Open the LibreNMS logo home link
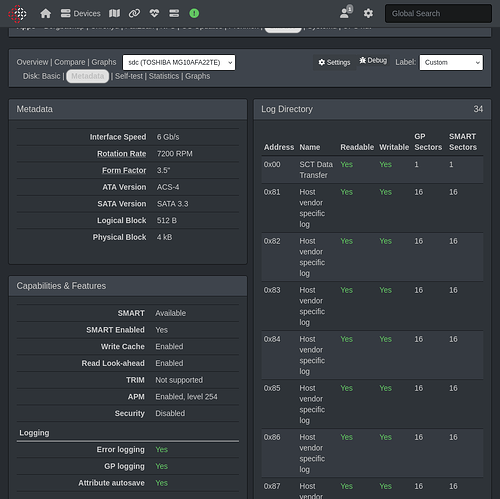 click(17, 14)
